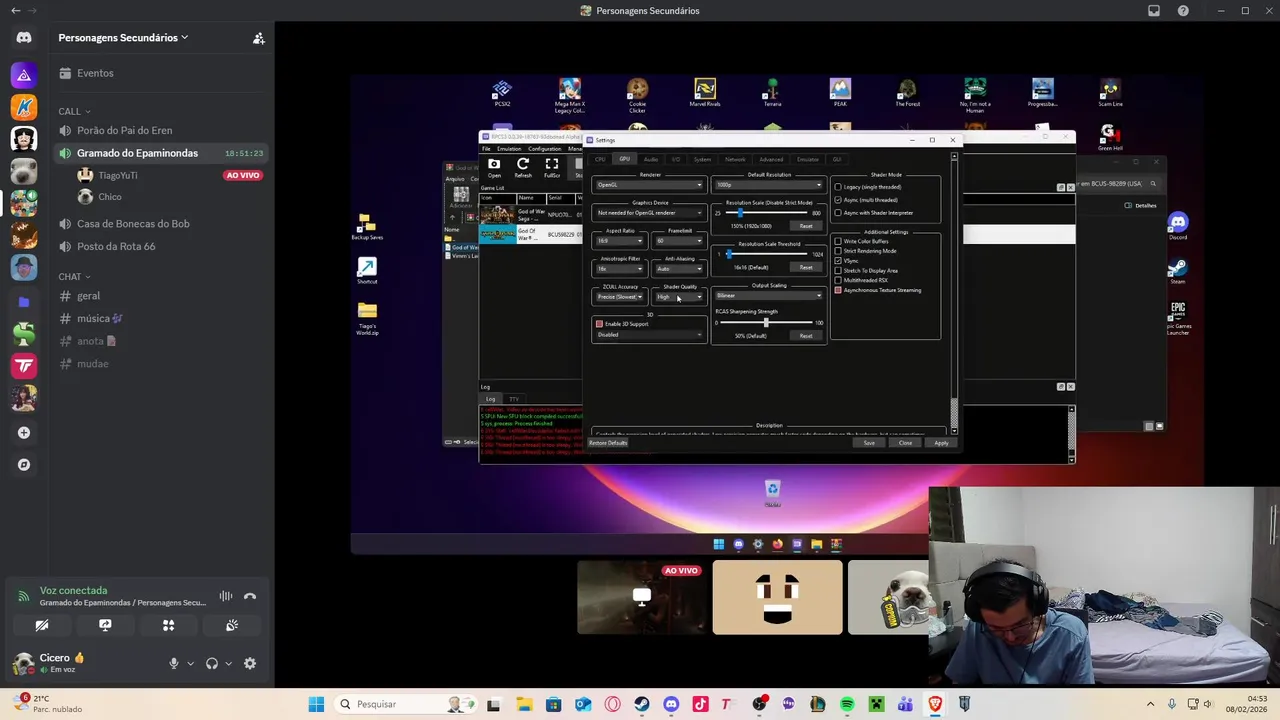Open the Renderer OpenGL dropdown
The image size is (1280, 720).
pyautogui.click(x=649, y=185)
